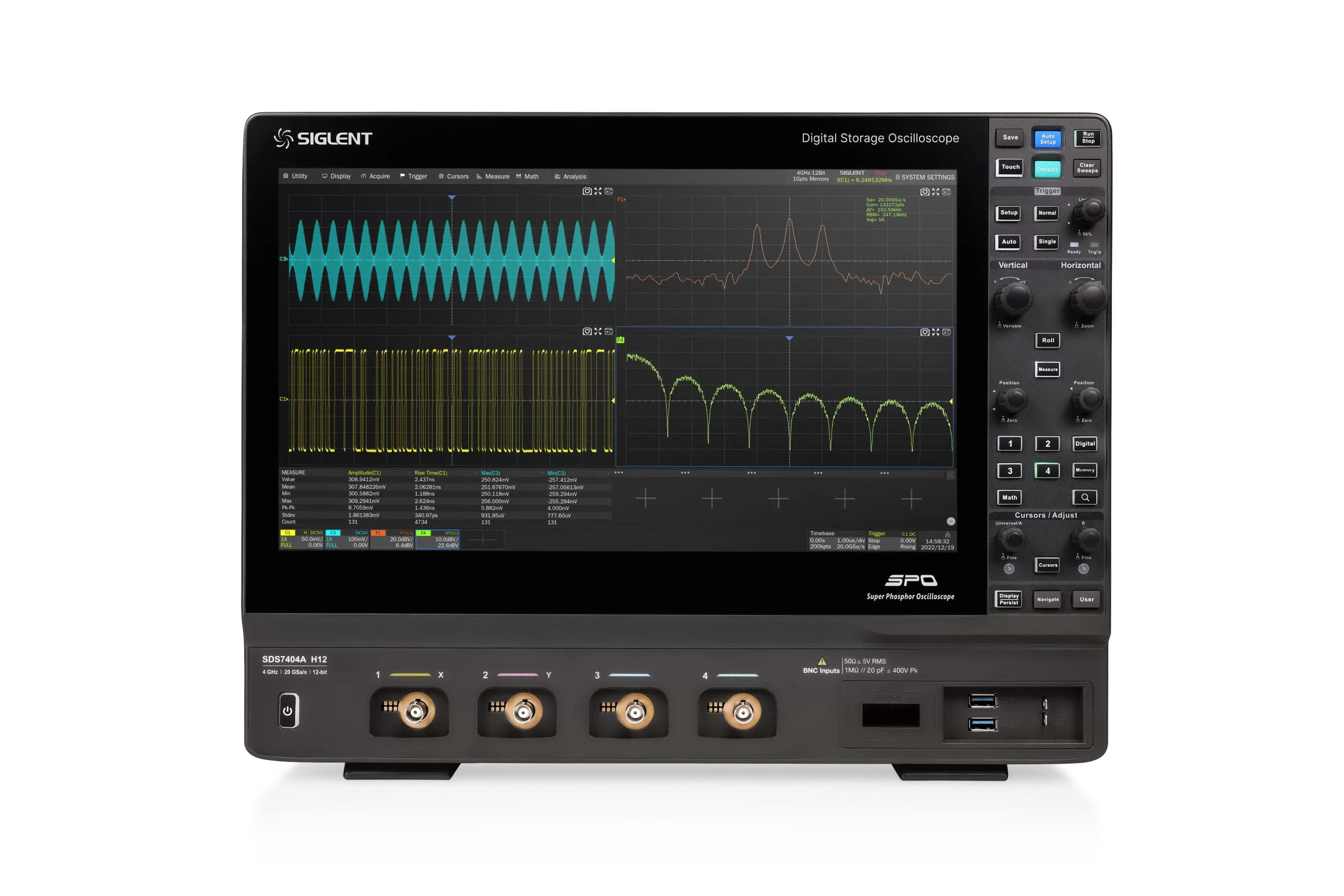1344x896 pixels.
Task: Open the Utility menu
Action: 296,176
